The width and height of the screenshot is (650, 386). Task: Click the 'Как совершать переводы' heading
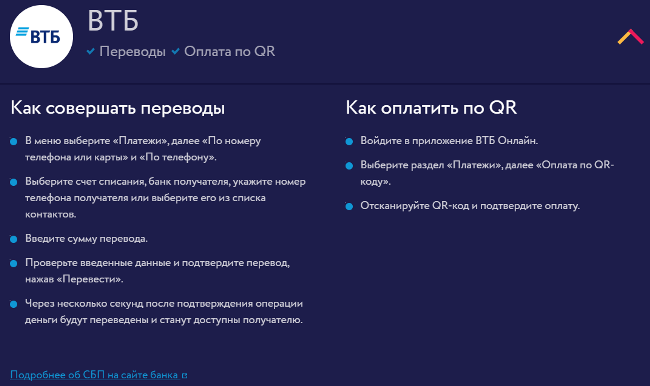pyautogui.click(x=118, y=108)
